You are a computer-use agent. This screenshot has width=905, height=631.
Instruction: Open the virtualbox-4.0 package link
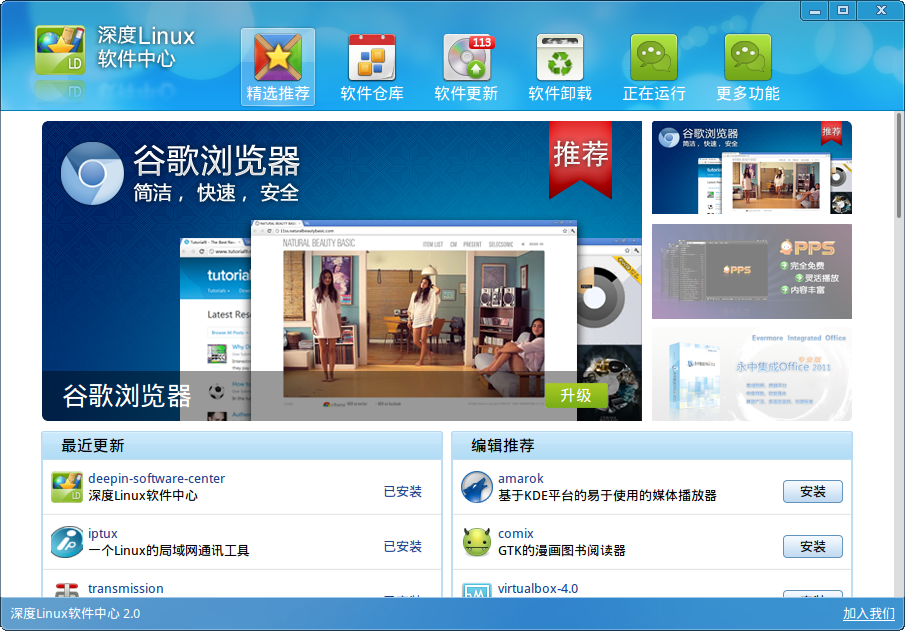tap(538, 588)
